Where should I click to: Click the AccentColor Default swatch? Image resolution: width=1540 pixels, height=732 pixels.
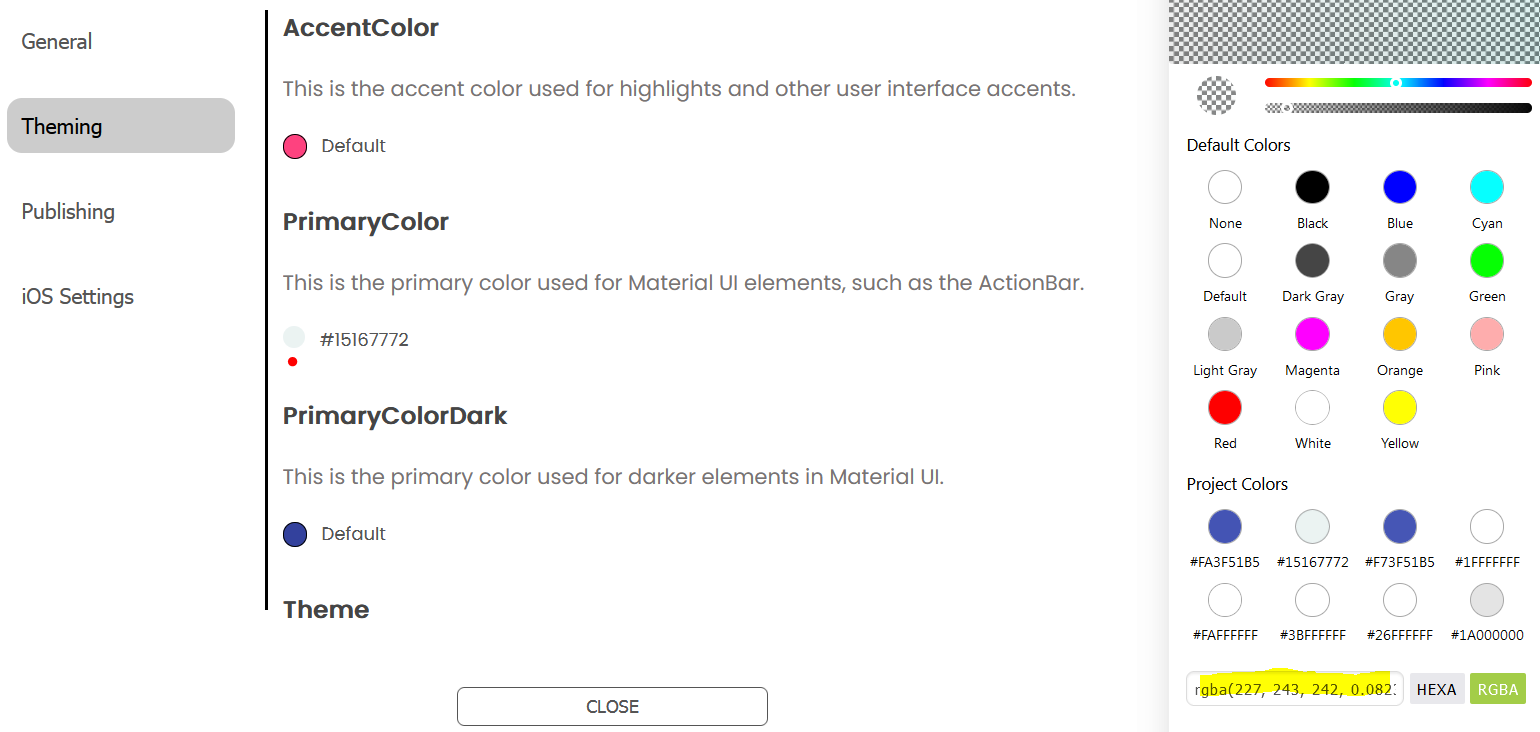point(295,147)
